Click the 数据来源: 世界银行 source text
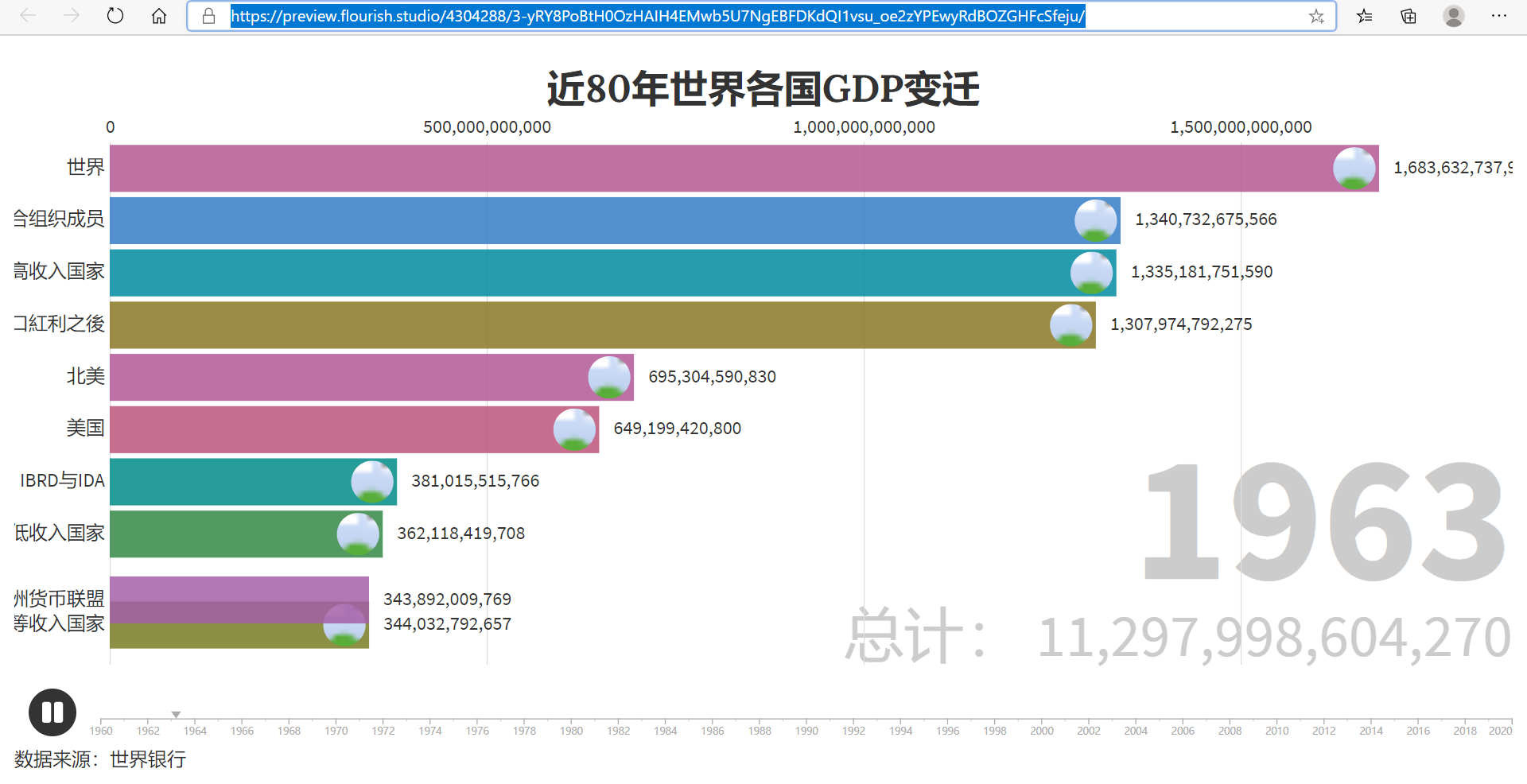The height and width of the screenshot is (784, 1527). click(x=100, y=759)
